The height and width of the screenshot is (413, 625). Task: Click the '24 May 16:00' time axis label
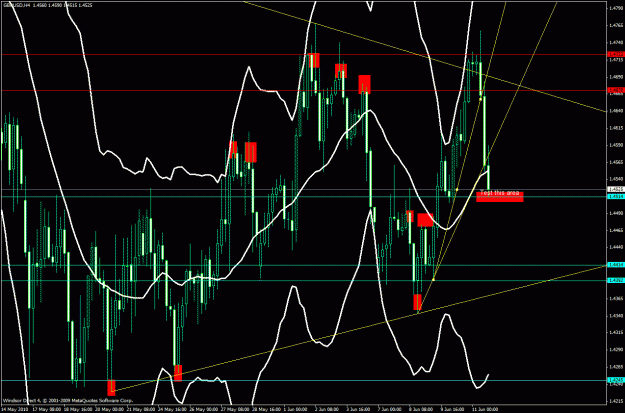point(173,409)
